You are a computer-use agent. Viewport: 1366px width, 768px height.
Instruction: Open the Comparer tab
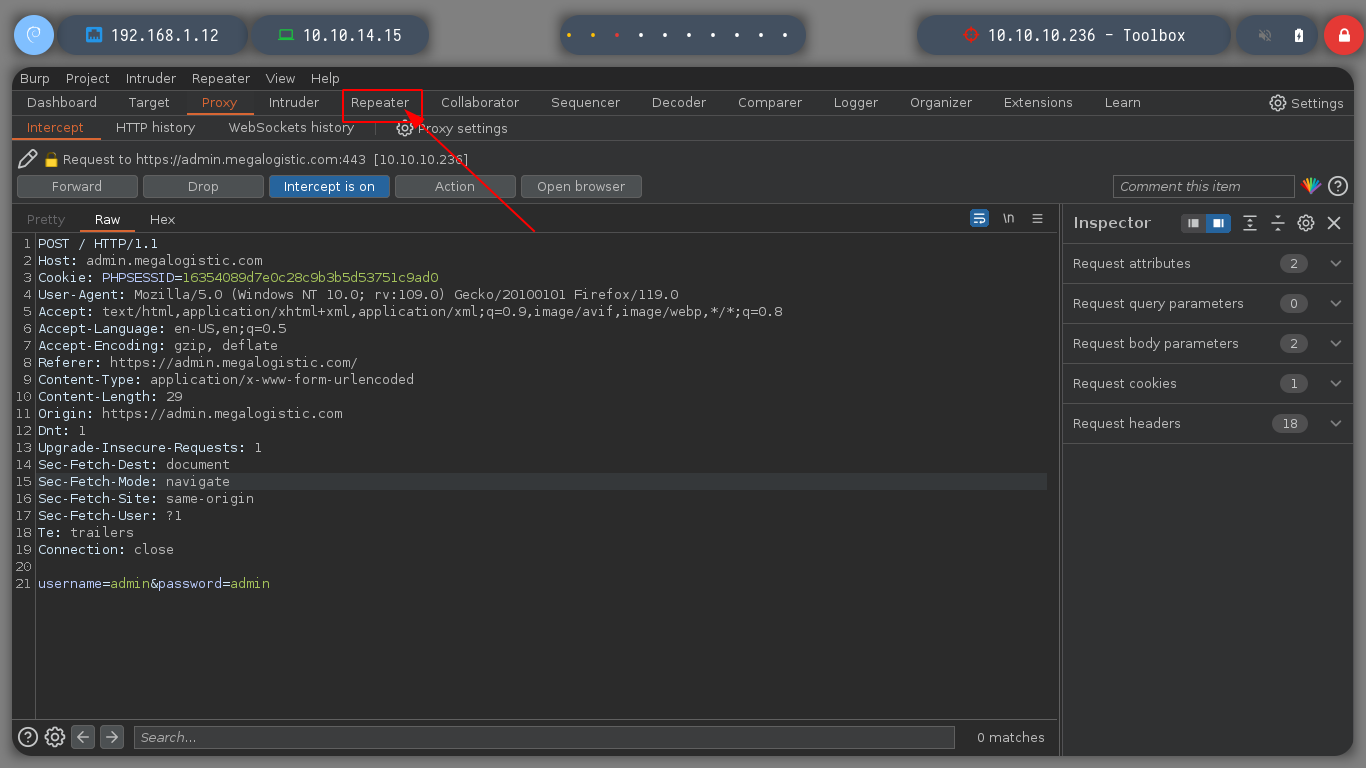coord(770,103)
